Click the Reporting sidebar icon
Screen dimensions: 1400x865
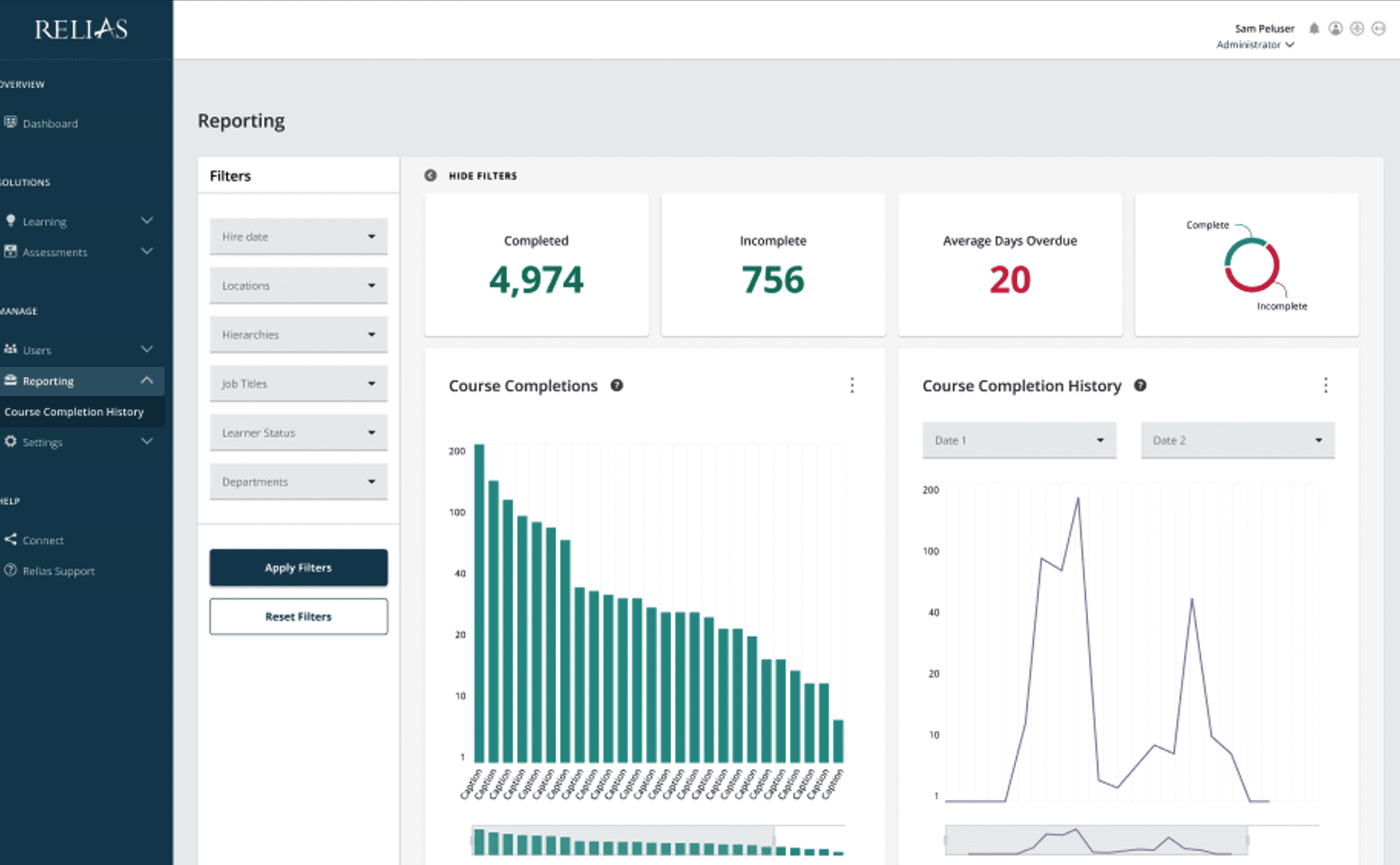click(10, 380)
